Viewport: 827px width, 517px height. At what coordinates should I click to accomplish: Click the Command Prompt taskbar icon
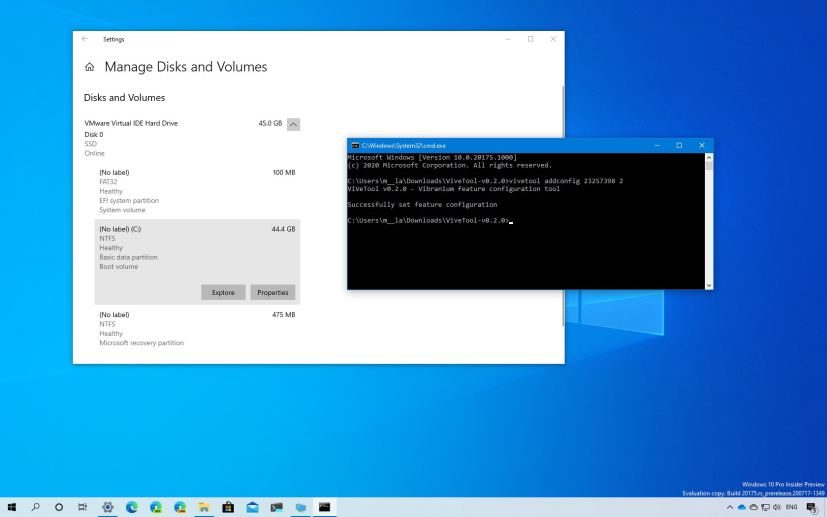324,507
